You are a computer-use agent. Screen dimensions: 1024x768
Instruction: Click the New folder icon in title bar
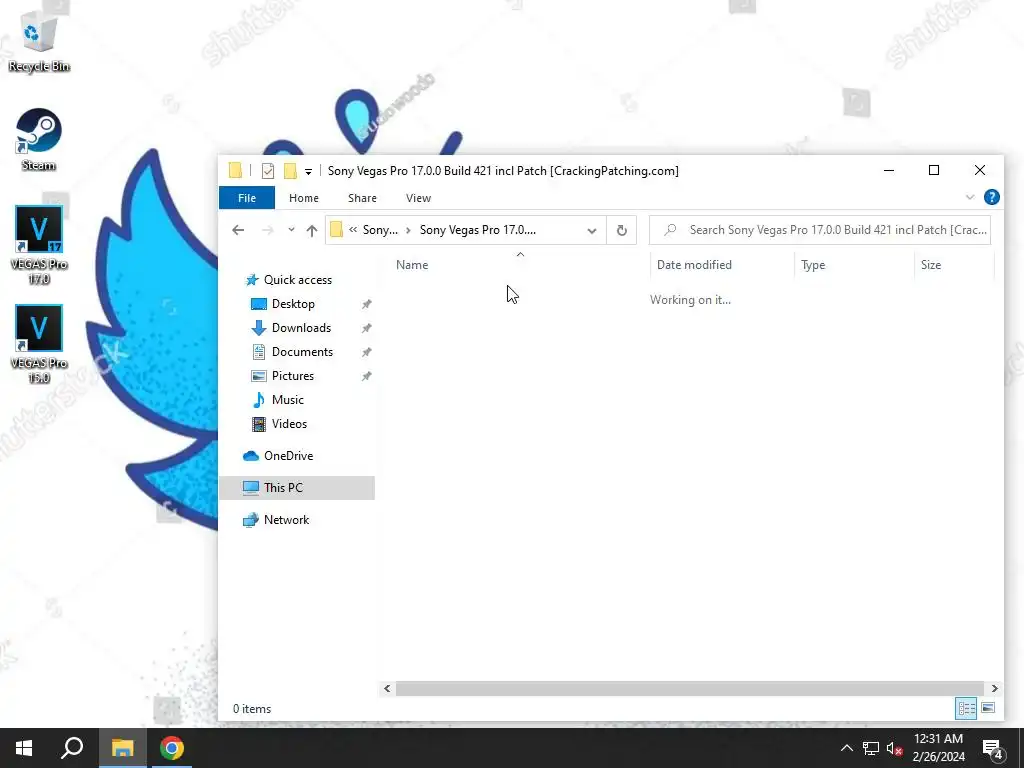coord(290,171)
